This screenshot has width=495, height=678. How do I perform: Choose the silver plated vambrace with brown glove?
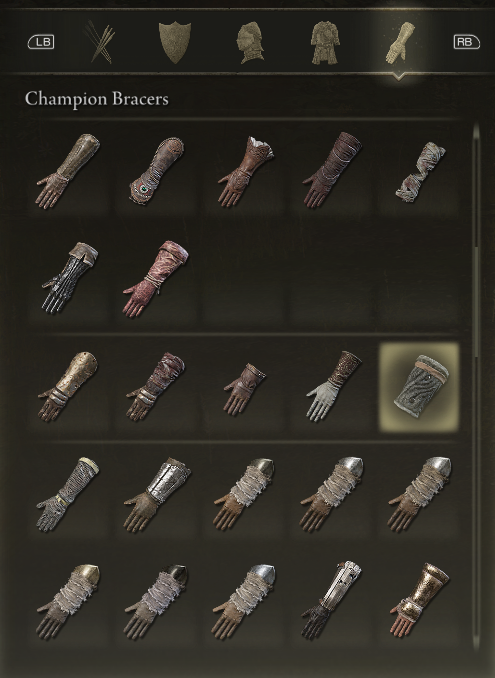pos(156,494)
